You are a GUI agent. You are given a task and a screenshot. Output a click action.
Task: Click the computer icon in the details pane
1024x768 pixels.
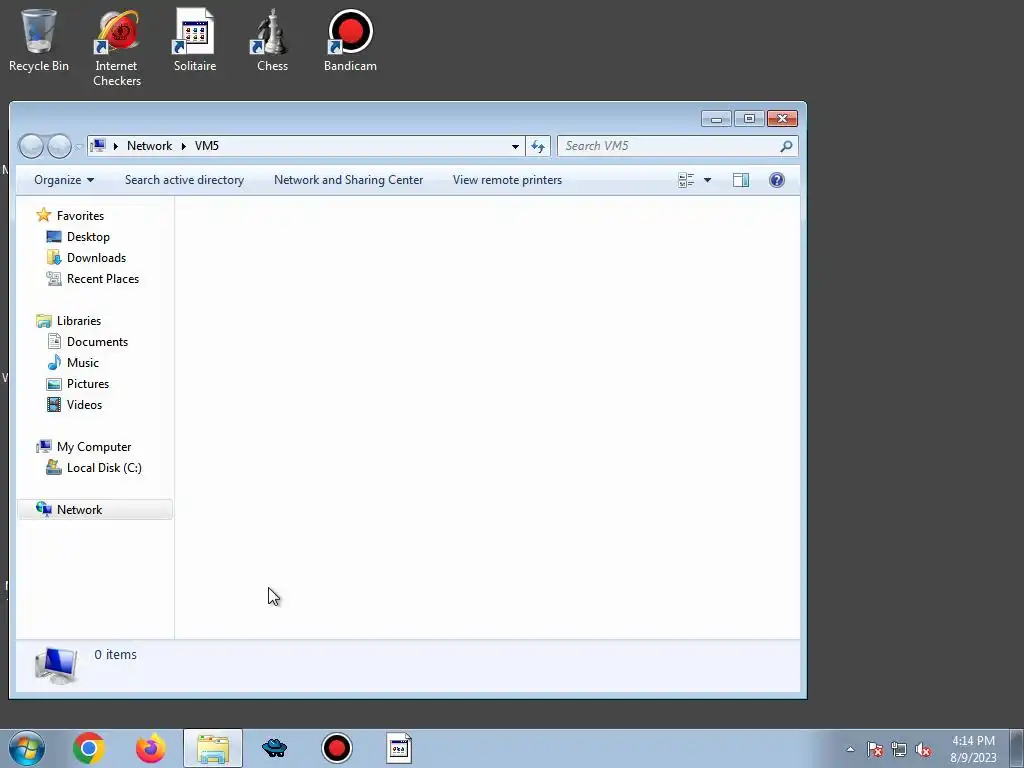pyautogui.click(x=56, y=665)
